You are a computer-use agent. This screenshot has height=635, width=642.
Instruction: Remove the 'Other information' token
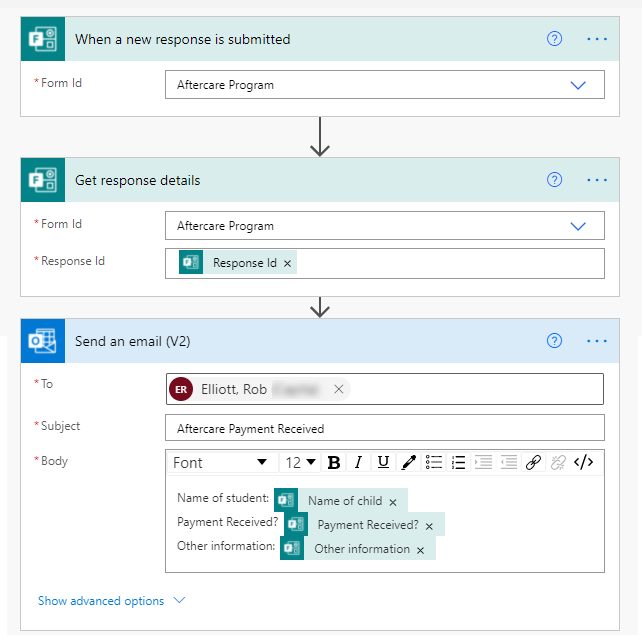coord(420,551)
